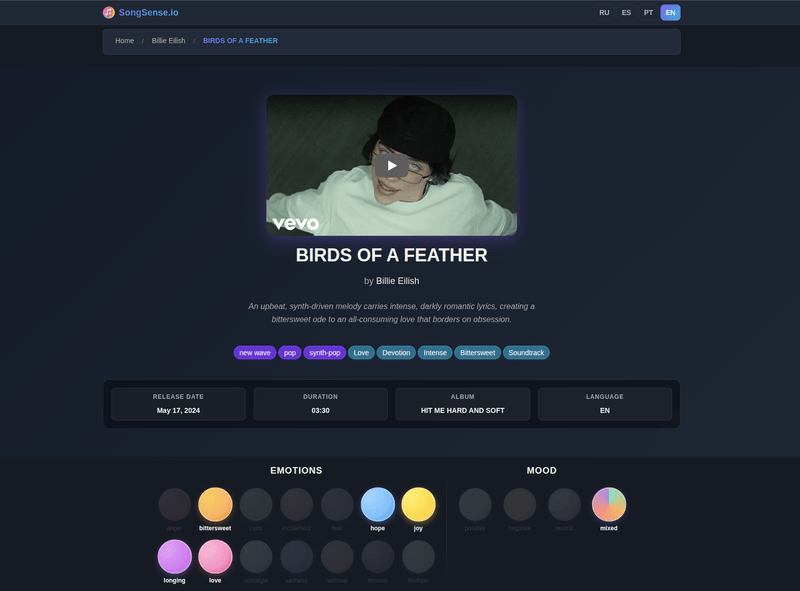Screen dimensions: 800x591
Task: Click the SongSense.io music note logo icon
Action: (109, 12)
